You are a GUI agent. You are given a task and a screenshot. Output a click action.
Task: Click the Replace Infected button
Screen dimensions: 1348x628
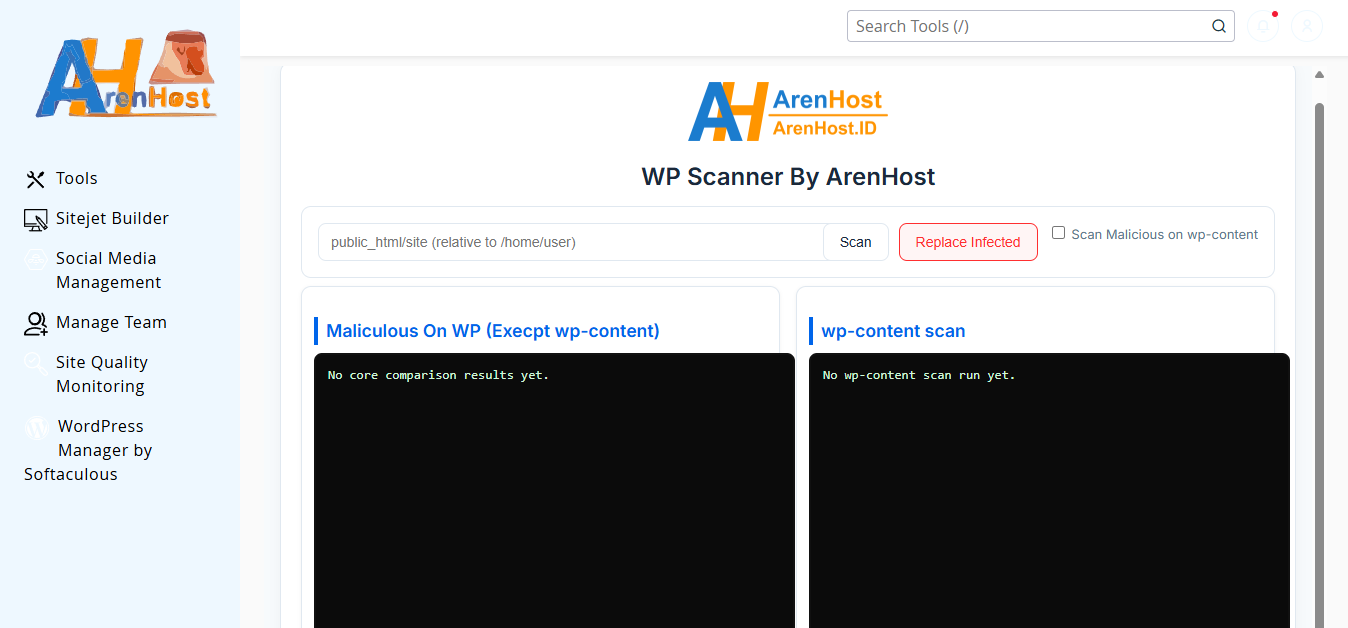pos(968,242)
